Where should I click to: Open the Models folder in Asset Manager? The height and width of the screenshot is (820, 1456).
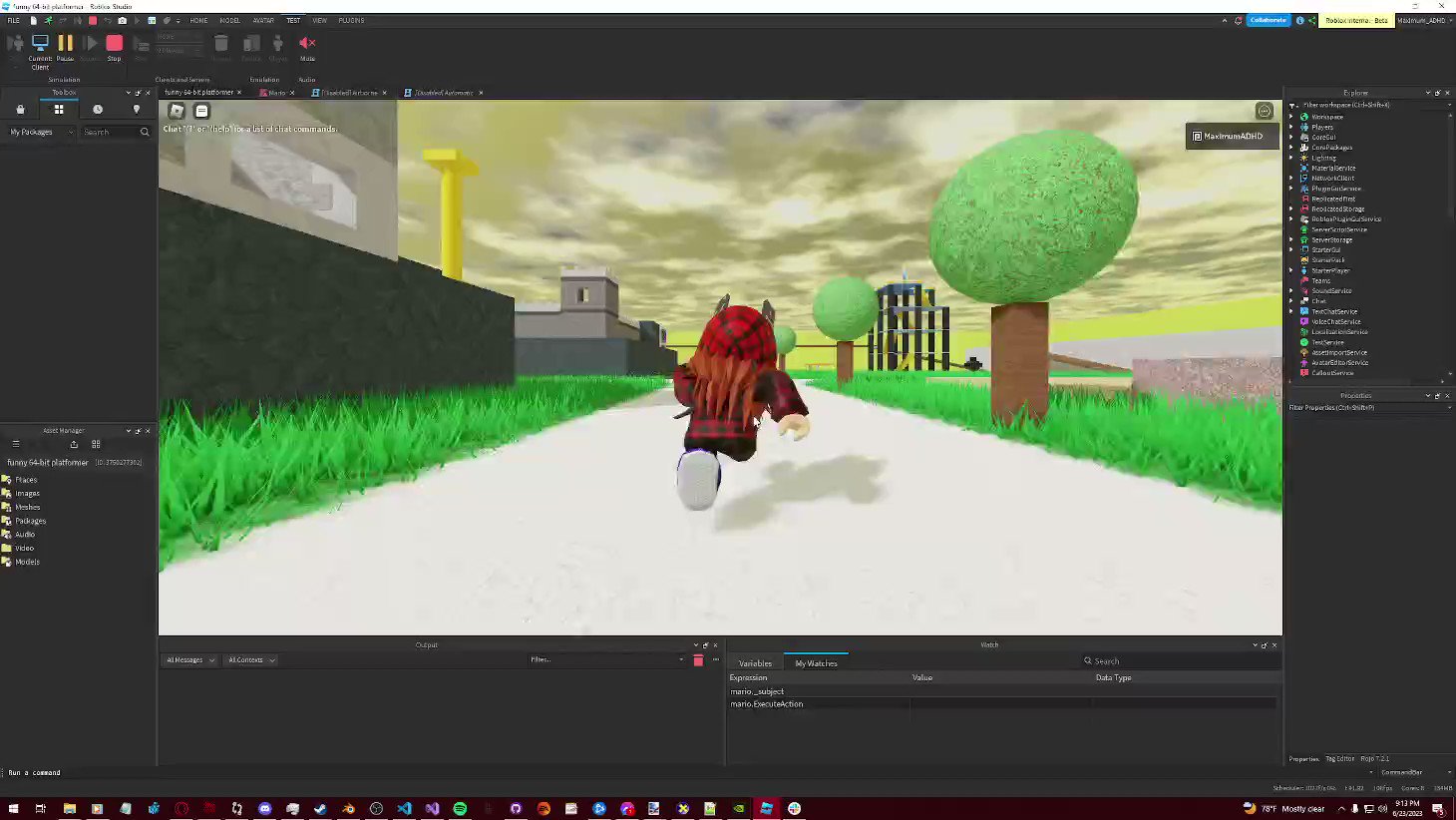point(27,562)
